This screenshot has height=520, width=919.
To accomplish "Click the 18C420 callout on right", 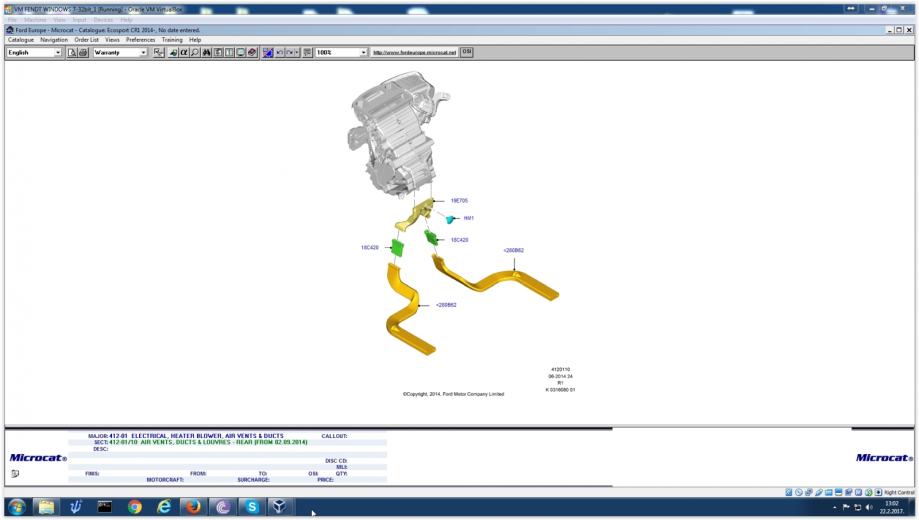I will pos(459,240).
